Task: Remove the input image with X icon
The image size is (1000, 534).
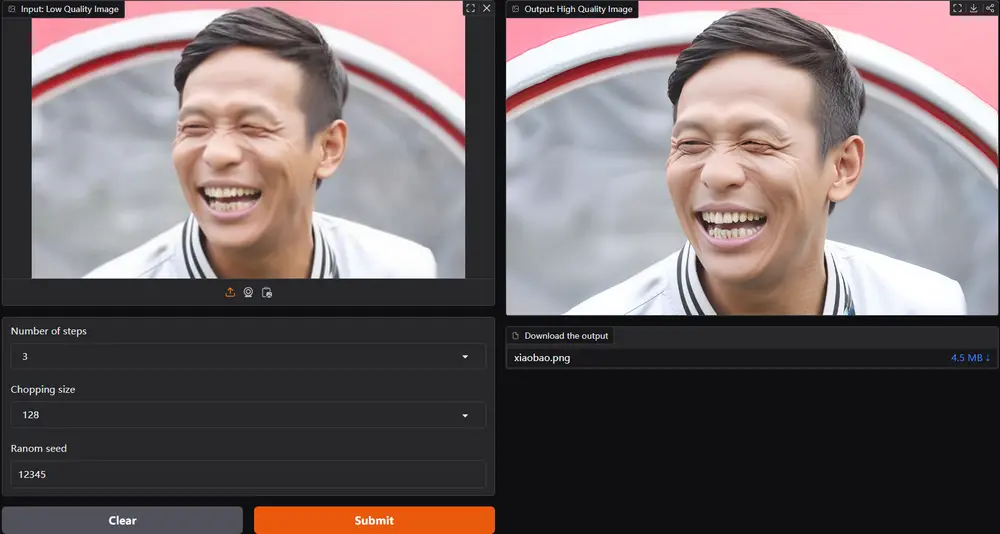Action: [487, 8]
